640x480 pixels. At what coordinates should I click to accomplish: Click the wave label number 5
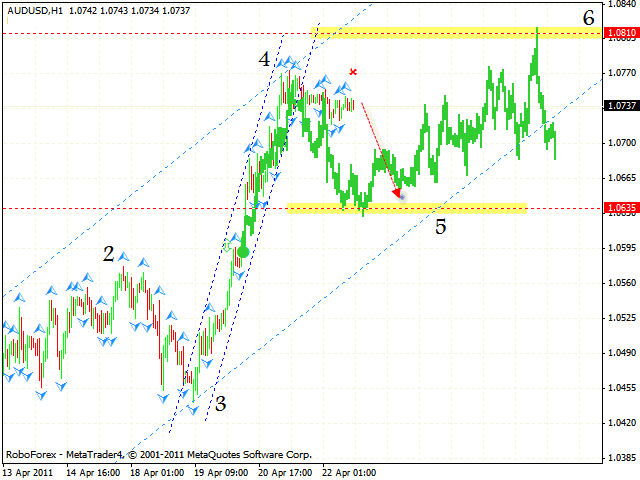[x=440, y=227]
